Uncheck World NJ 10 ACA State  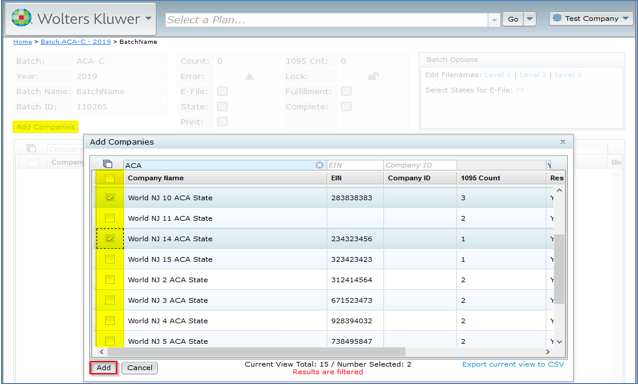[x=110, y=198]
